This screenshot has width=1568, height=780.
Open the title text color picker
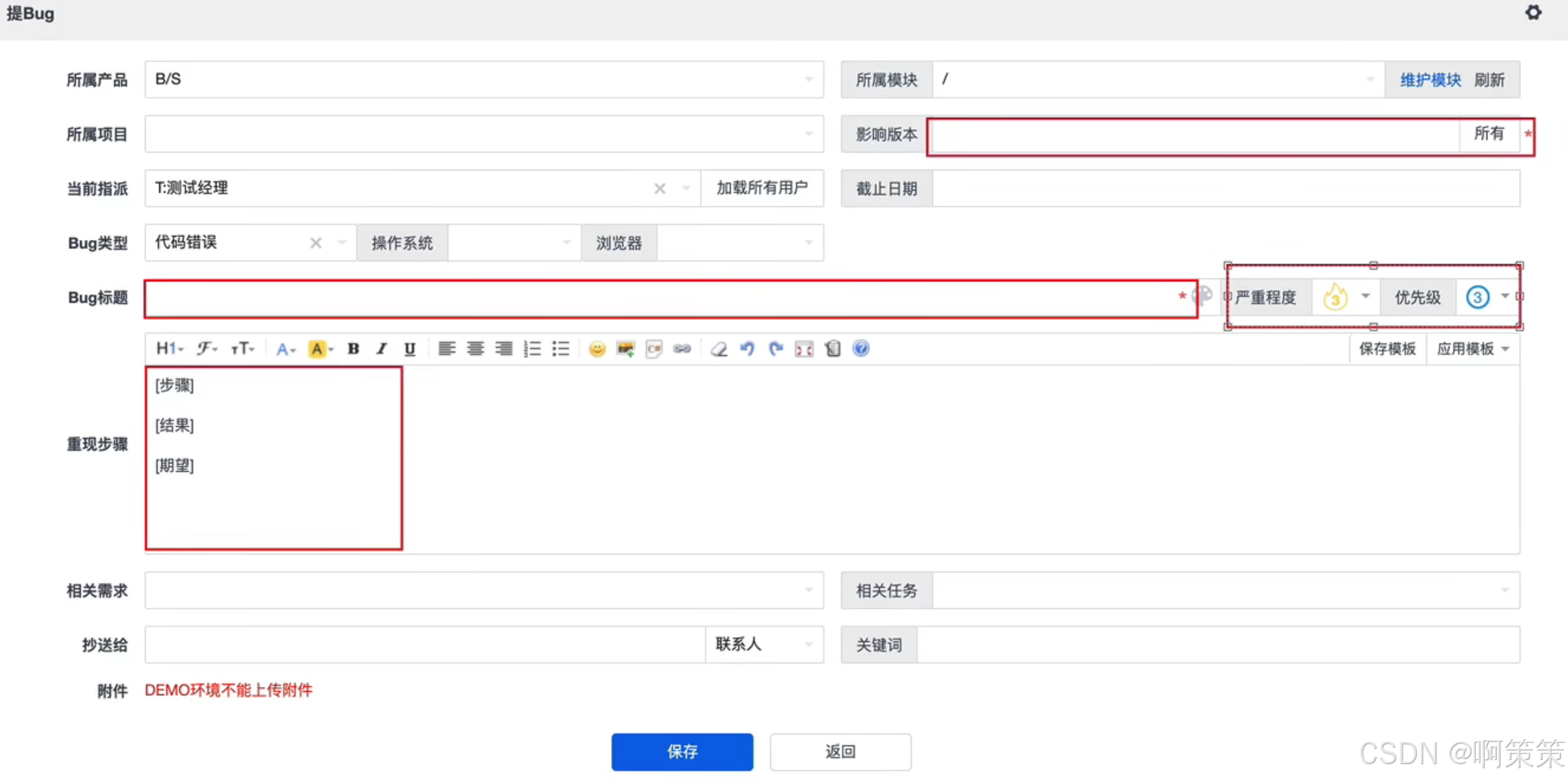coord(1203,296)
